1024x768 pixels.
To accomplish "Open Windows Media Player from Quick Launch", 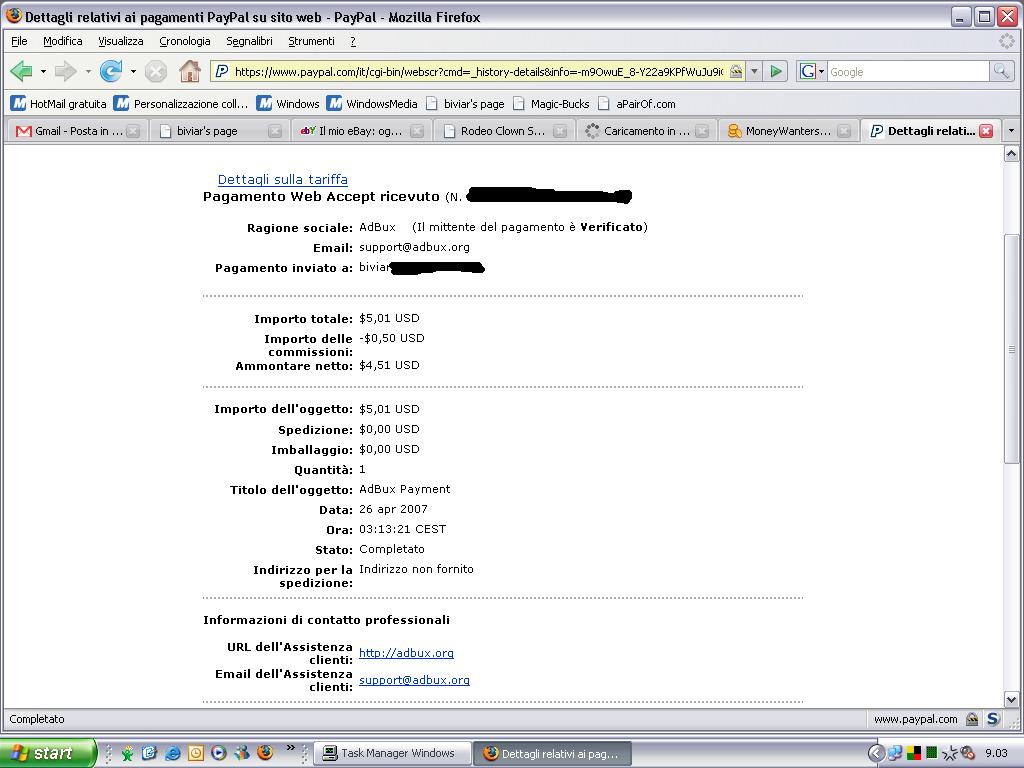I will [x=219, y=753].
